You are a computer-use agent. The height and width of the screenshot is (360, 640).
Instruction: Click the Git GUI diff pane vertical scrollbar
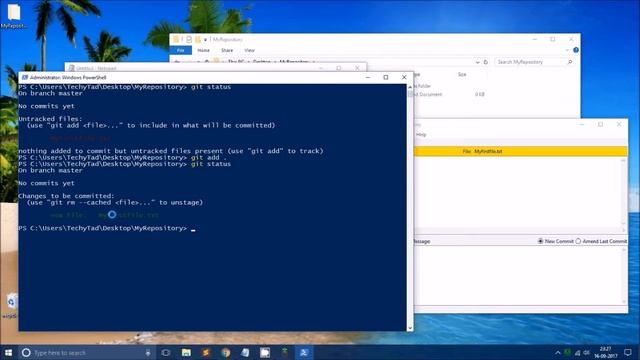(623, 192)
